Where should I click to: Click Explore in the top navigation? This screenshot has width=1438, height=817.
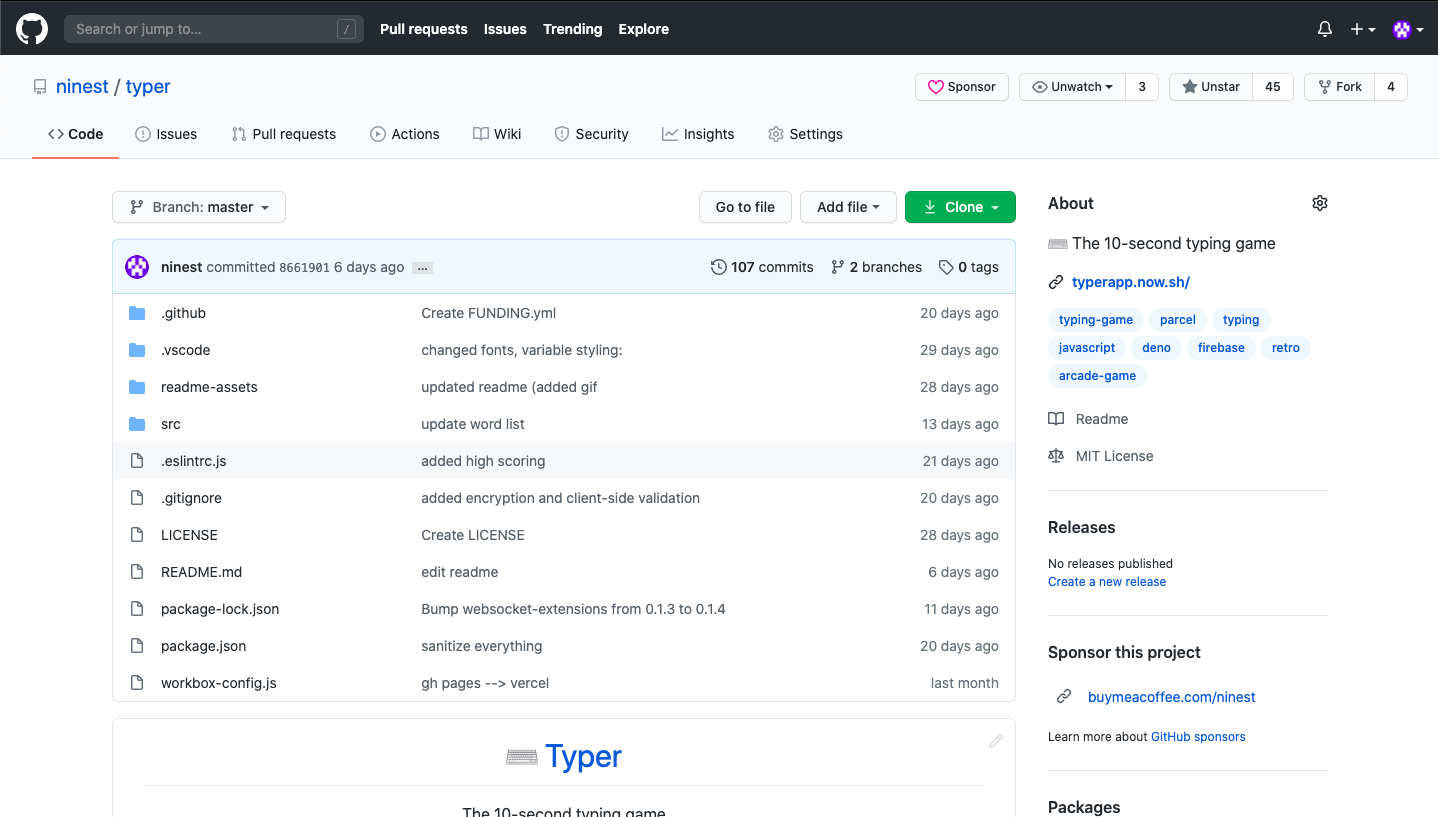click(x=644, y=29)
